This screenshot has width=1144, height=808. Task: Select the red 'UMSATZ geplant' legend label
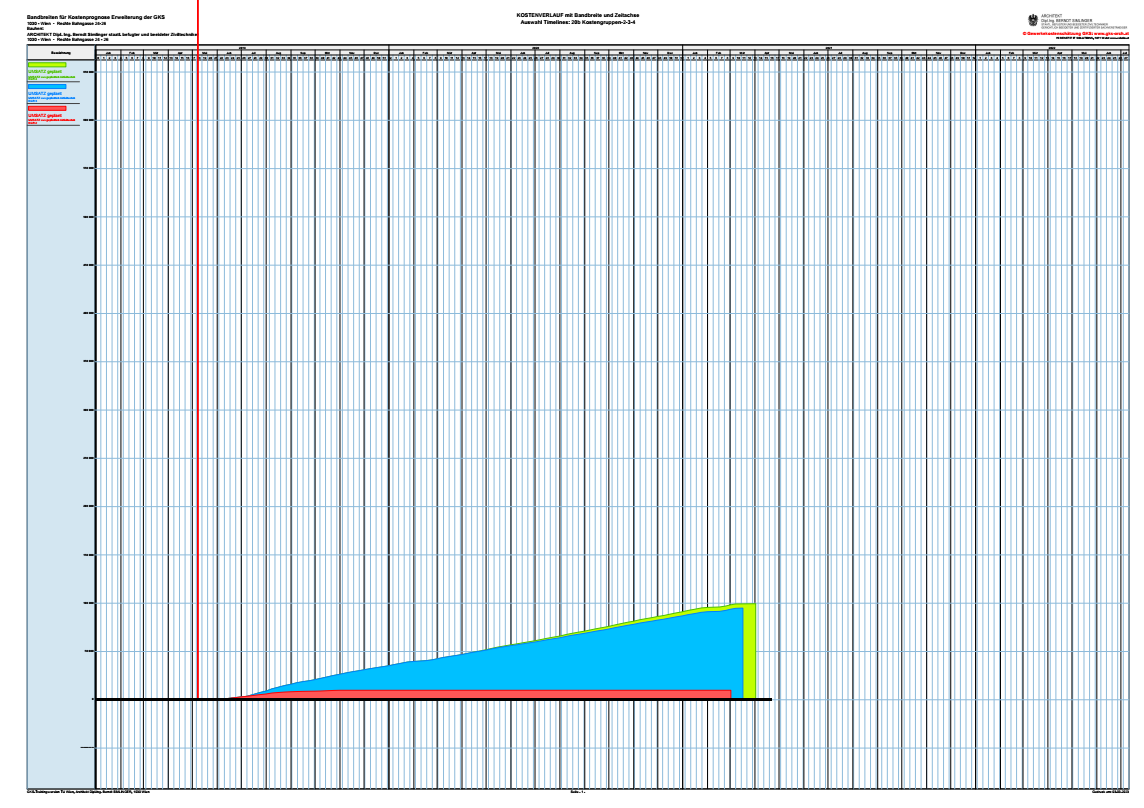coord(45,115)
